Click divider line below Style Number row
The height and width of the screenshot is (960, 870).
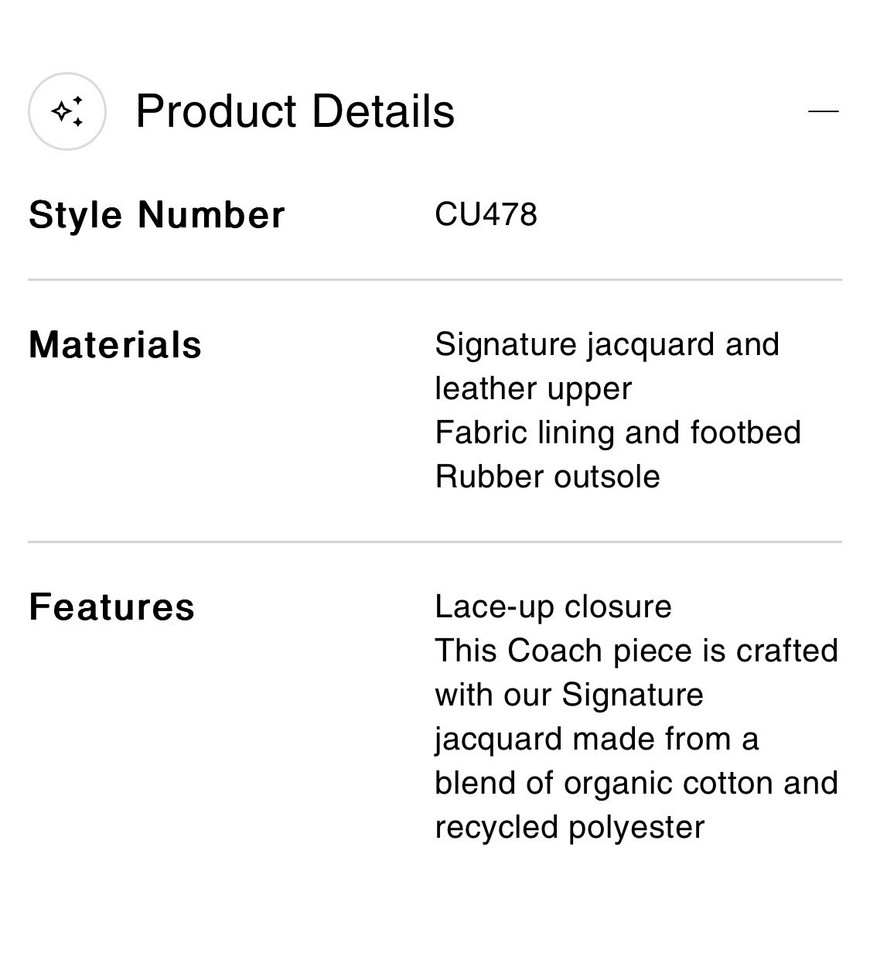[435, 280]
